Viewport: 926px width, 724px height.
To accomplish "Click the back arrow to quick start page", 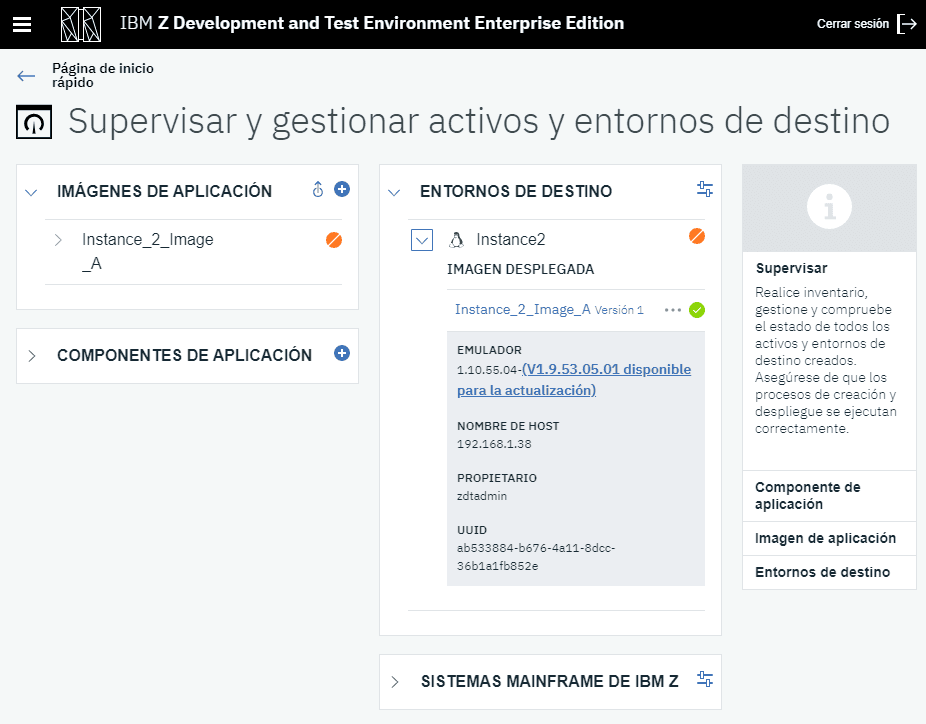I will click(26, 76).
